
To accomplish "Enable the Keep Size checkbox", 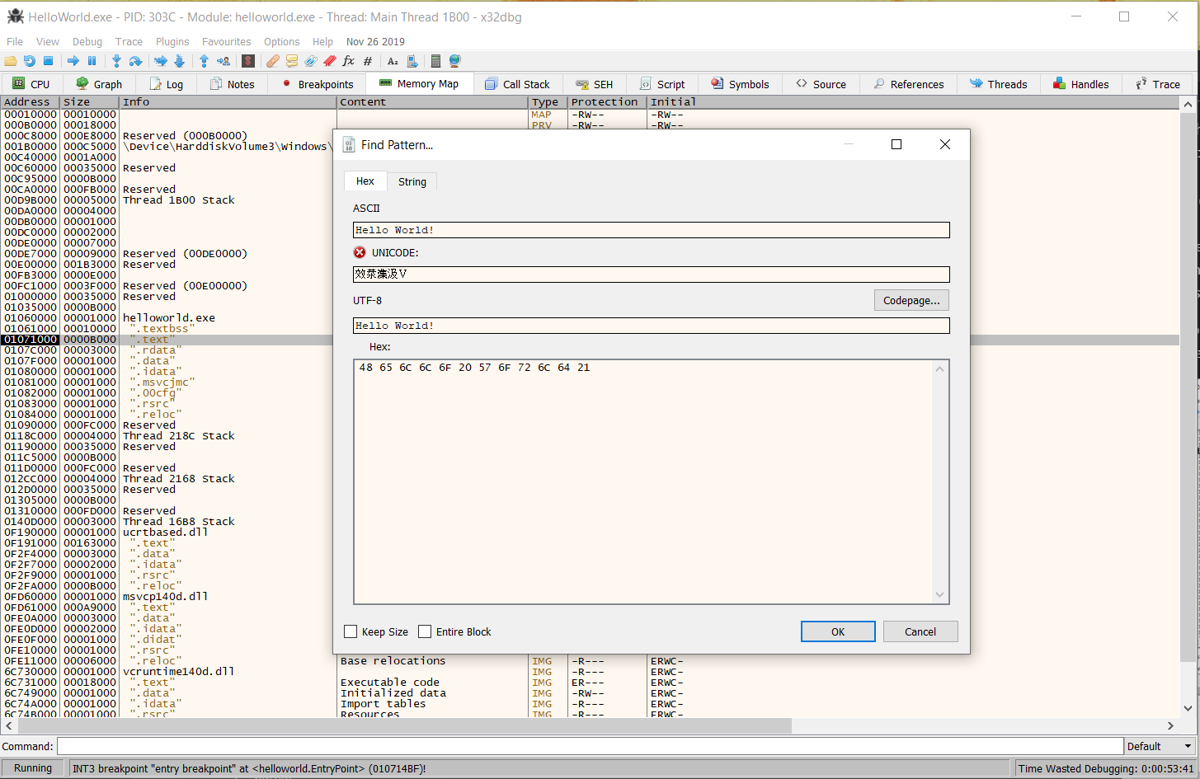I will (350, 631).
